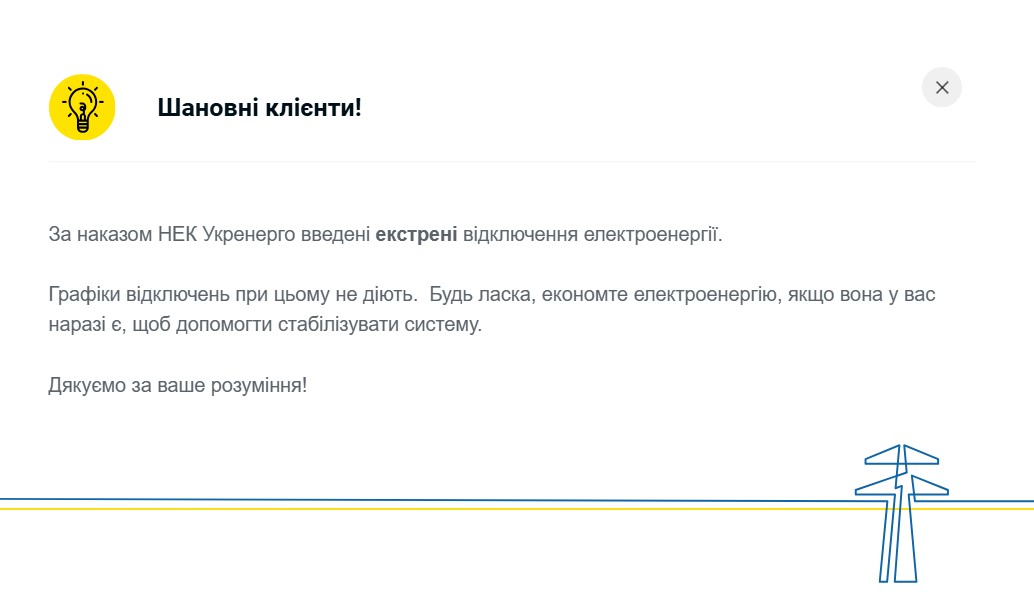
Task: Click 'Дякуємо за ваше розуміння!' line
Action: tap(177, 384)
